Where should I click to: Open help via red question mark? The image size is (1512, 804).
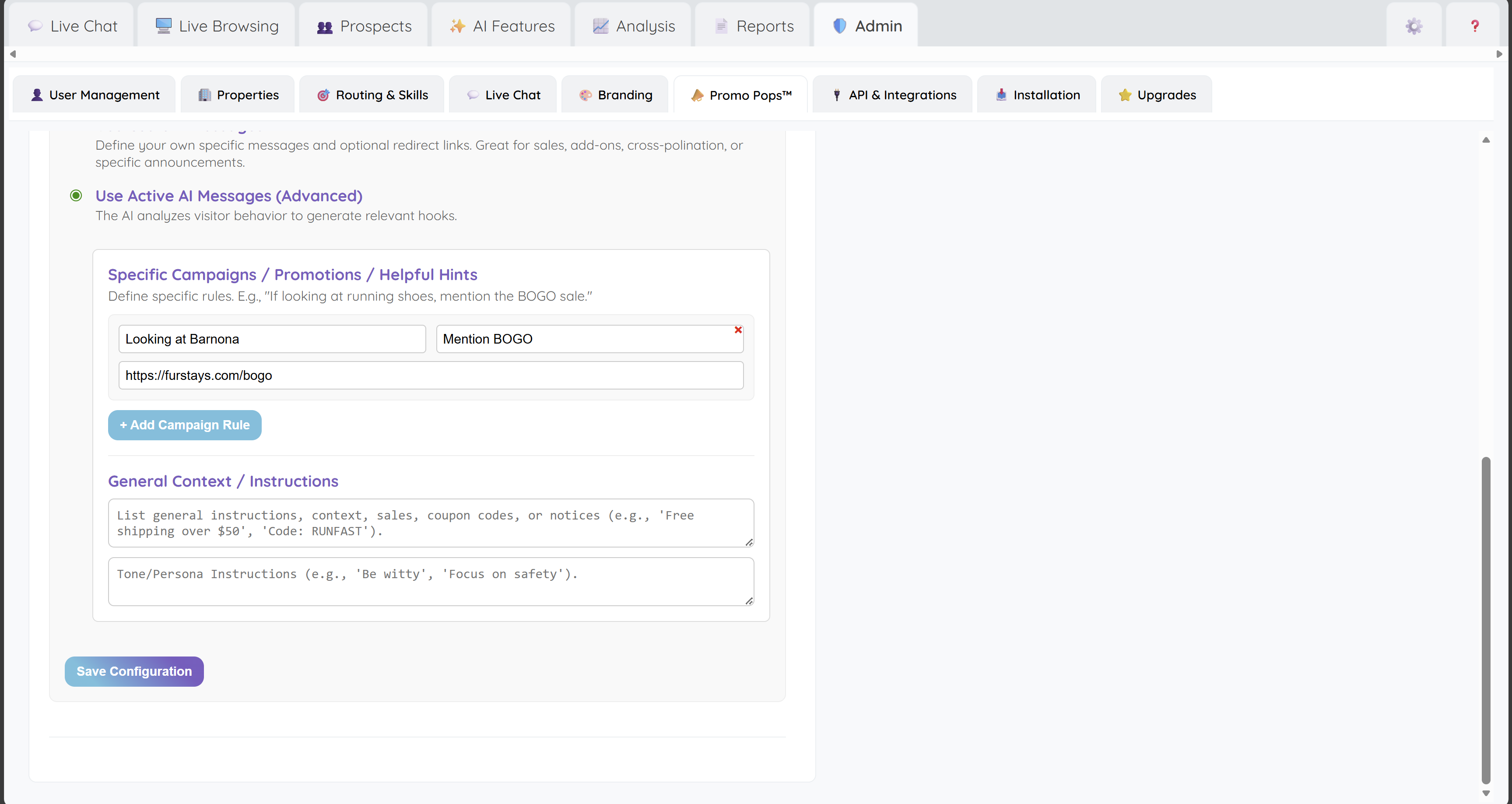point(1474,26)
